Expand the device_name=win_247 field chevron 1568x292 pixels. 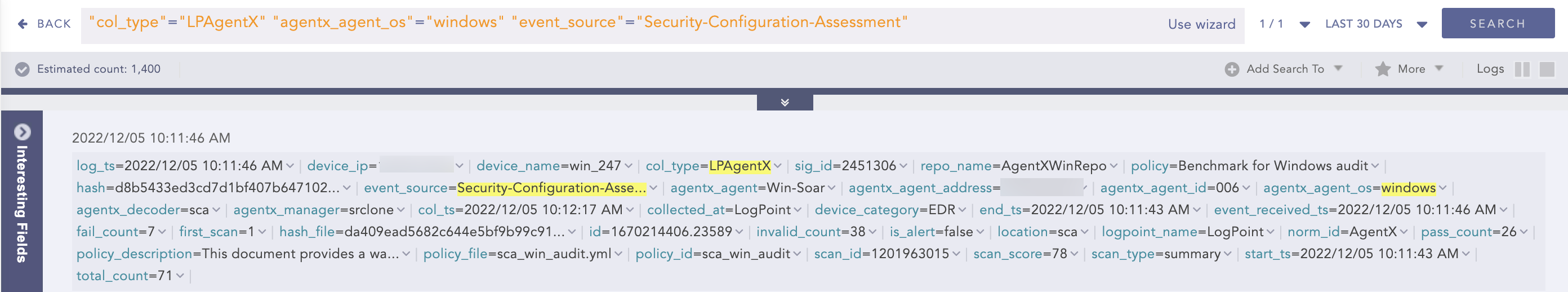(628, 166)
